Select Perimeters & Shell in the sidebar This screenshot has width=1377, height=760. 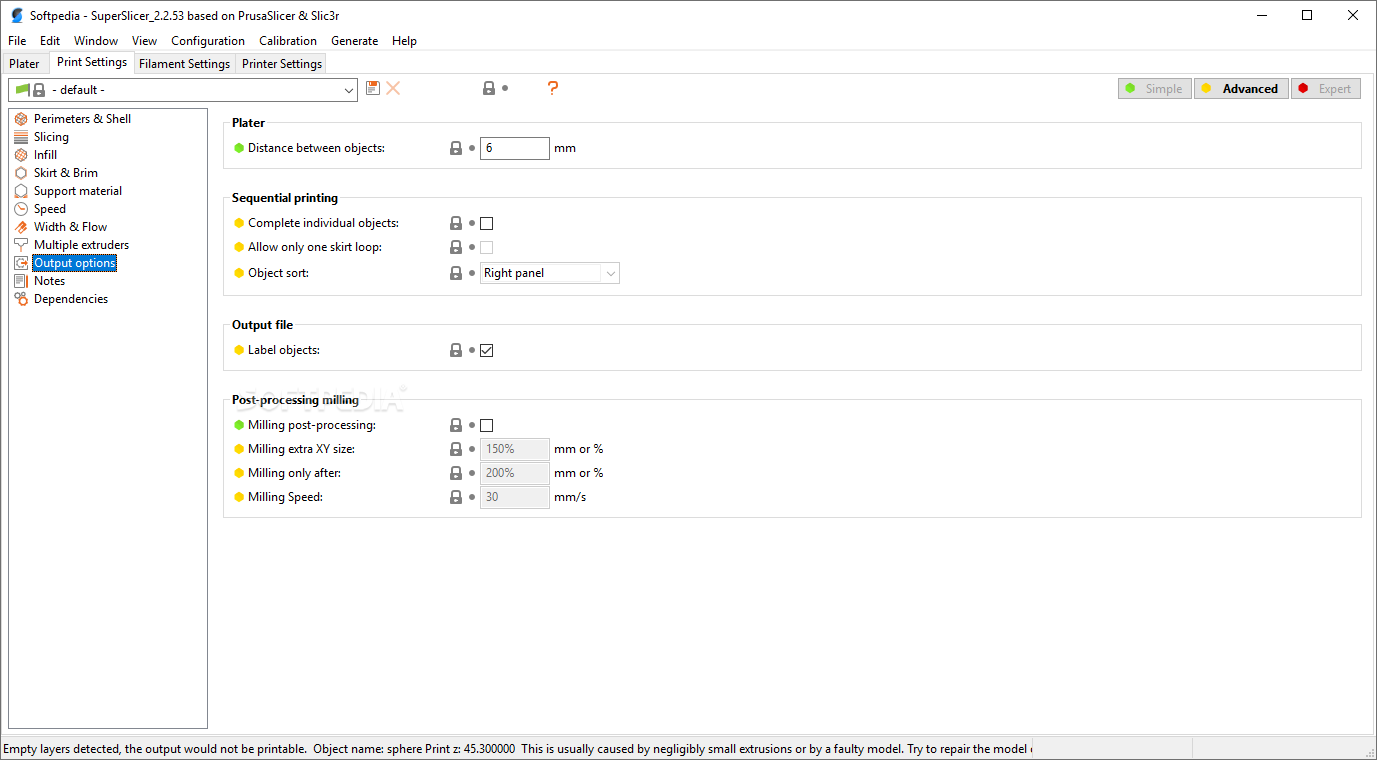(x=82, y=119)
